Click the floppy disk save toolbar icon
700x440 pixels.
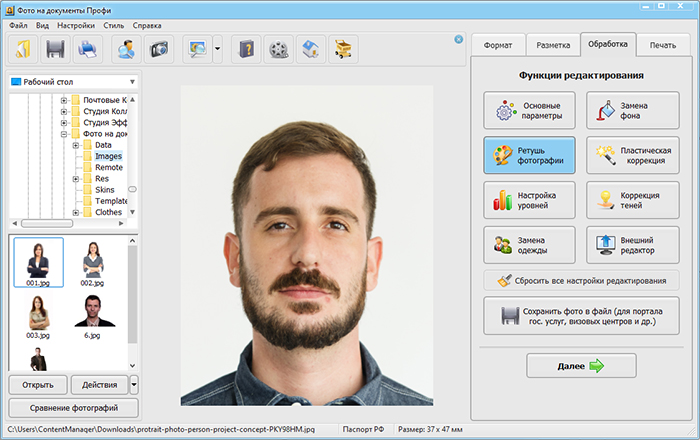coord(55,49)
